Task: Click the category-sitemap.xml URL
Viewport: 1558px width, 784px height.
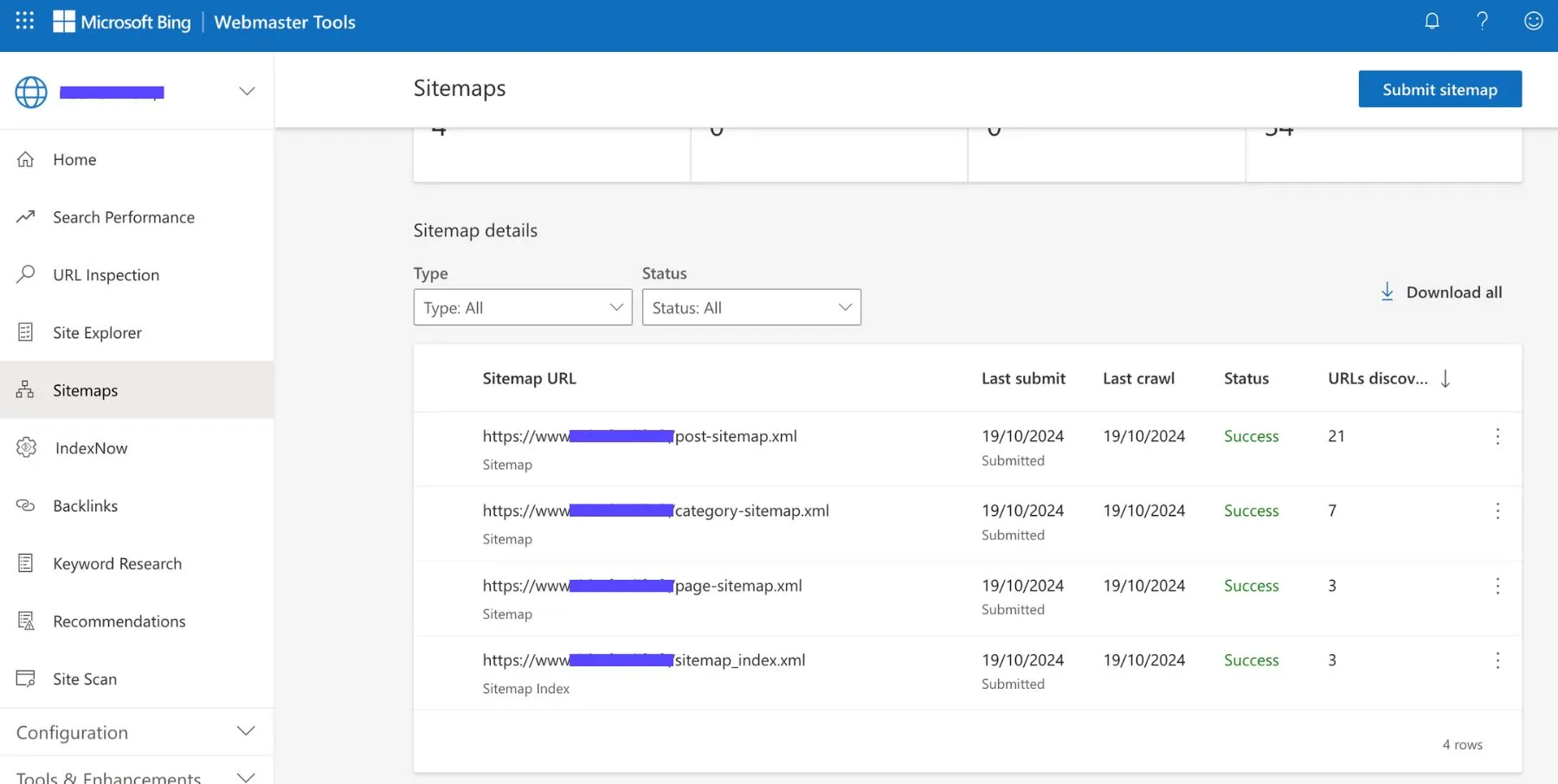Action: point(656,511)
